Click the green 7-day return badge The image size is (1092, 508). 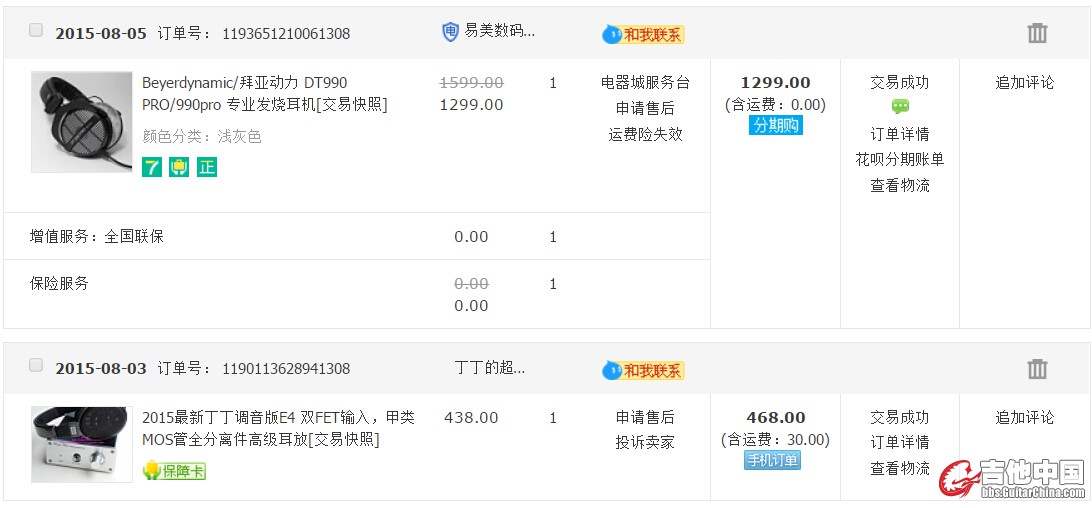click(152, 167)
